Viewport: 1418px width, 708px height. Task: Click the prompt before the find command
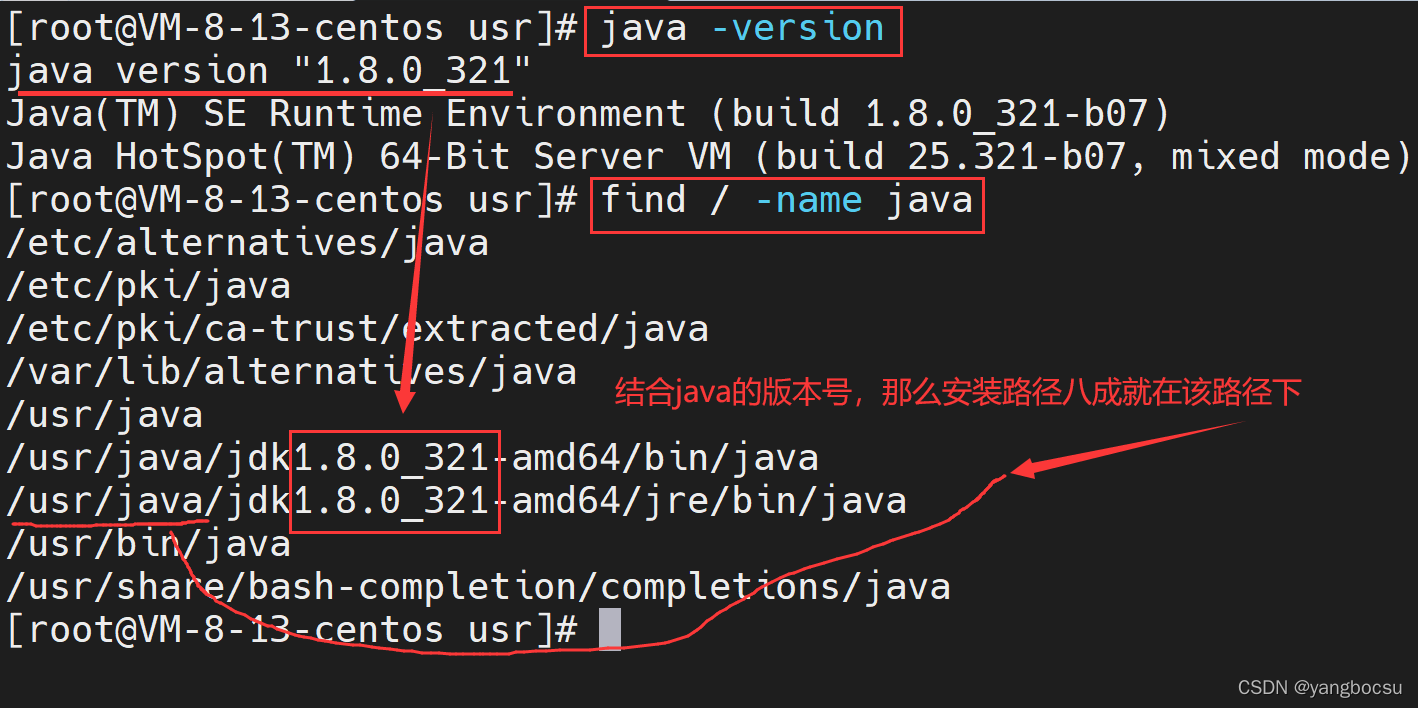click(292, 201)
